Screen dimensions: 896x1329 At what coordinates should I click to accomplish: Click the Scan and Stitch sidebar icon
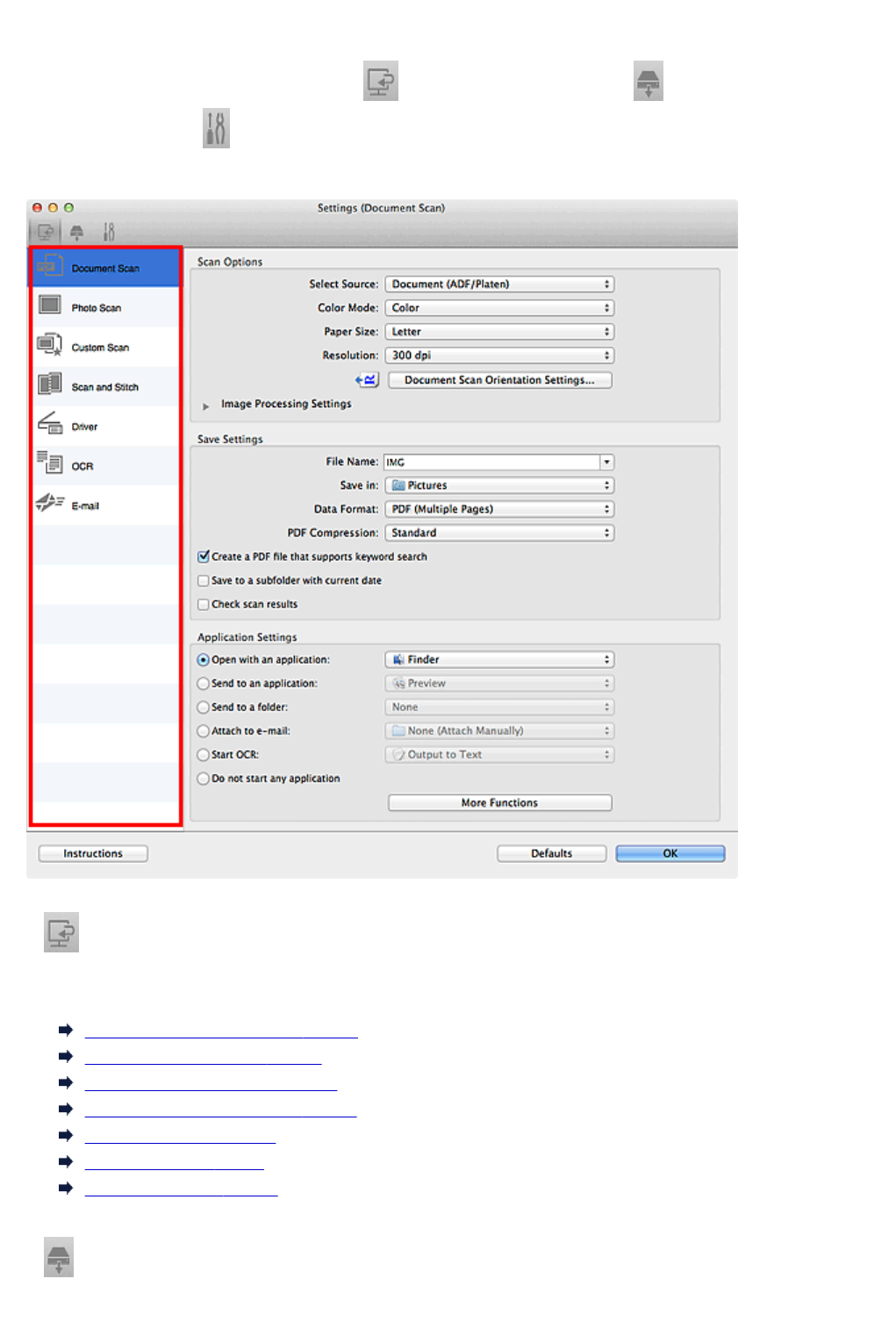point(49,384)
